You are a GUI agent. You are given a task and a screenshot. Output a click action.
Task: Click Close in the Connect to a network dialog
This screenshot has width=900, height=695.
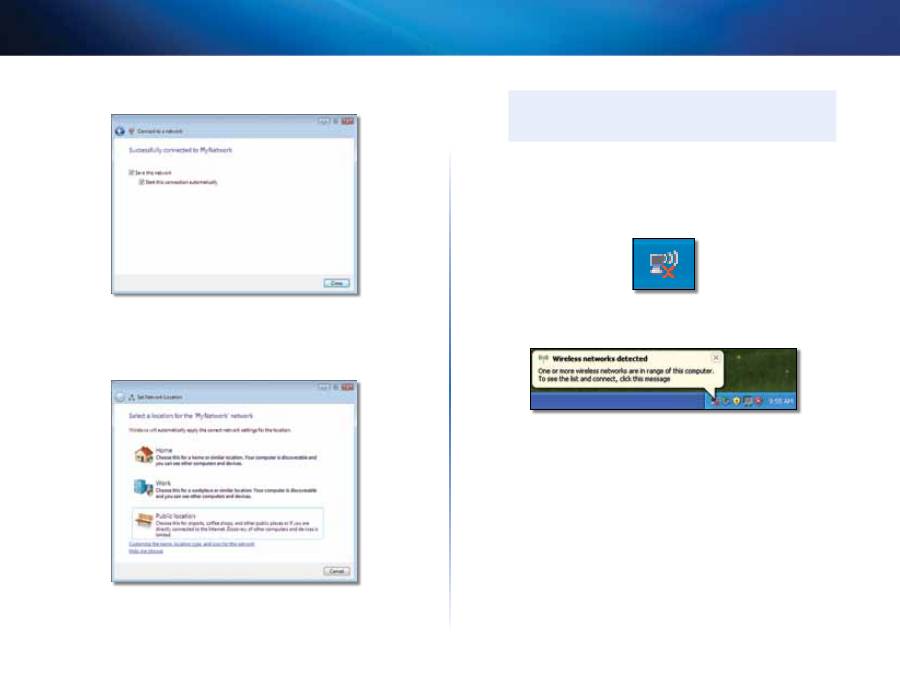337,283
